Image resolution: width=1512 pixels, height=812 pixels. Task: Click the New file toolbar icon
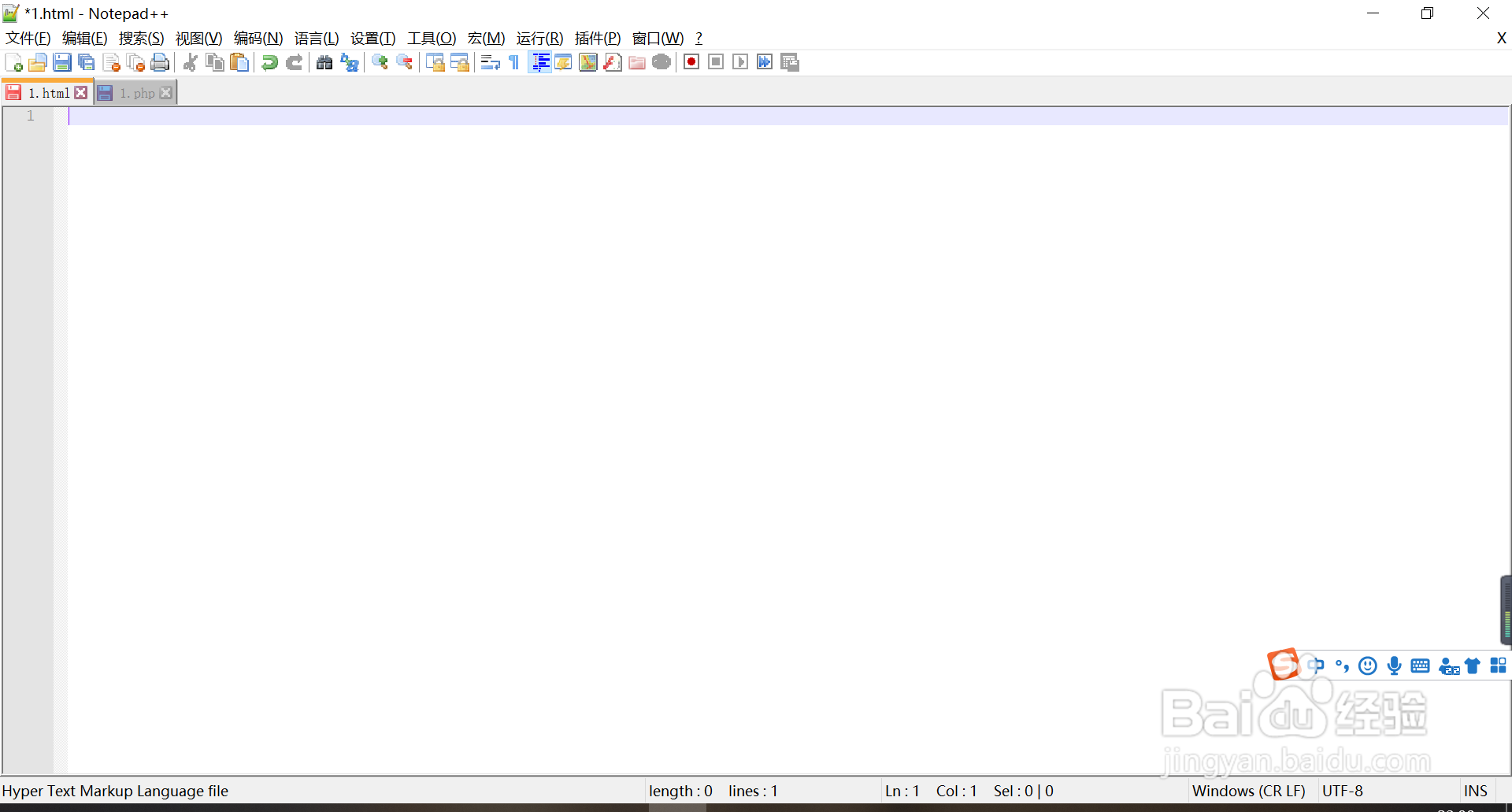13,62
